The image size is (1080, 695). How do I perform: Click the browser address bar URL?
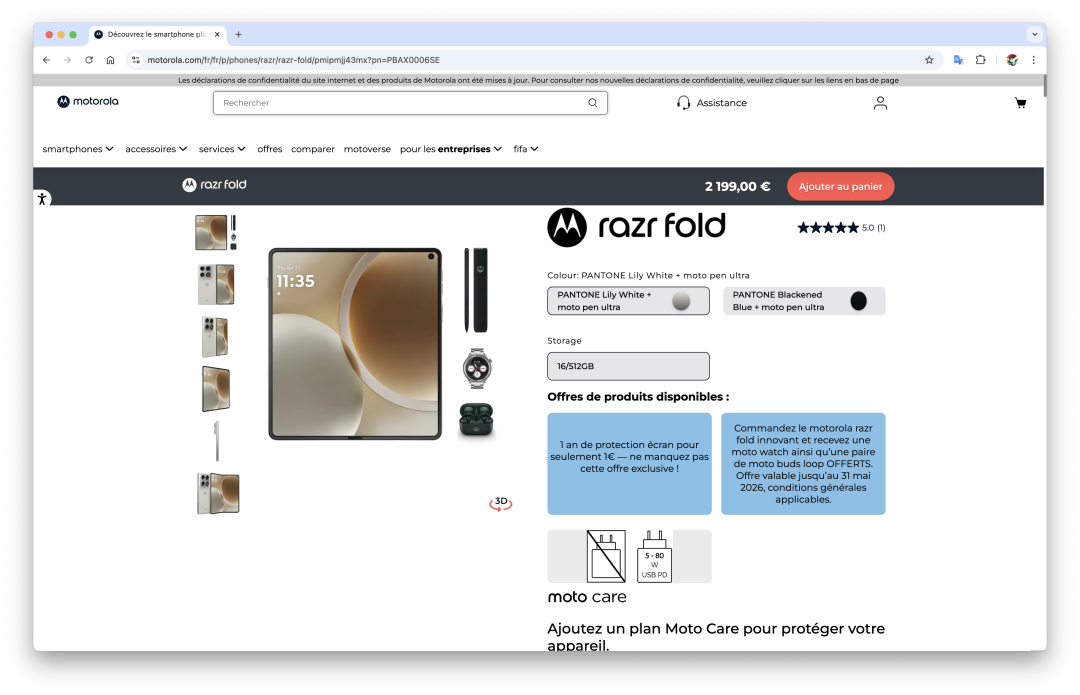click(293, 60)
